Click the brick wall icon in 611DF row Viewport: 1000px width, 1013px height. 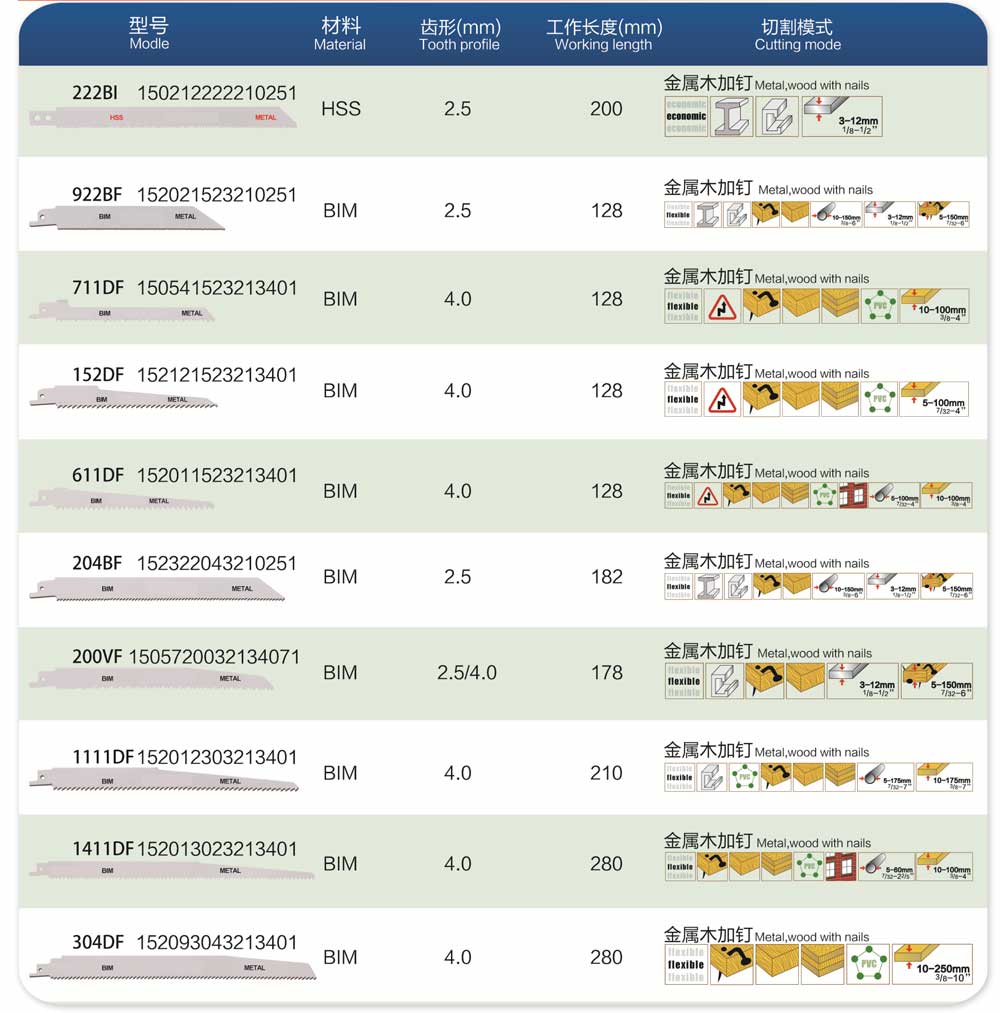(852, 495)
